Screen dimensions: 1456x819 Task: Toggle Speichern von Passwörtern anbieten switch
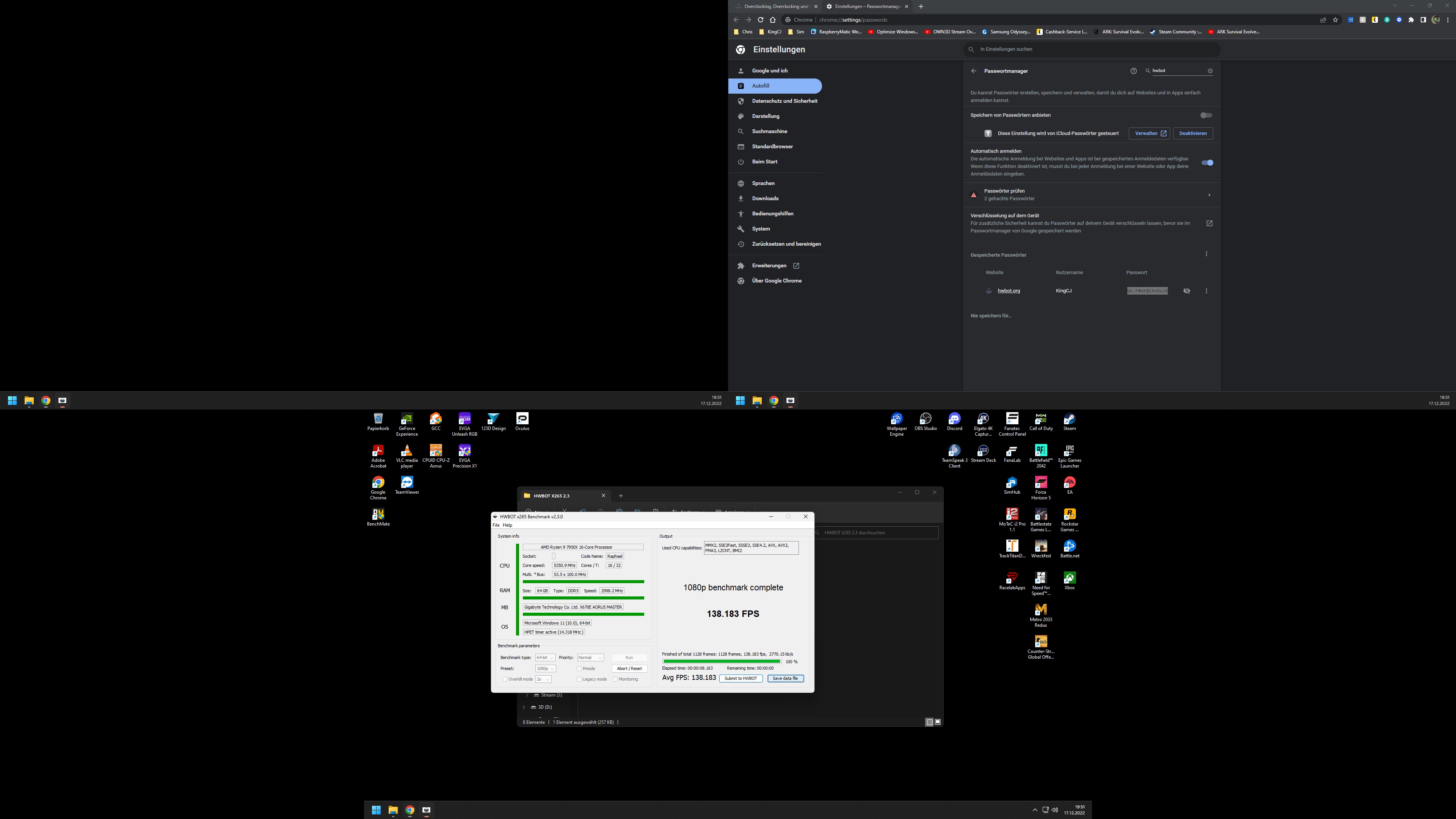1206,115
